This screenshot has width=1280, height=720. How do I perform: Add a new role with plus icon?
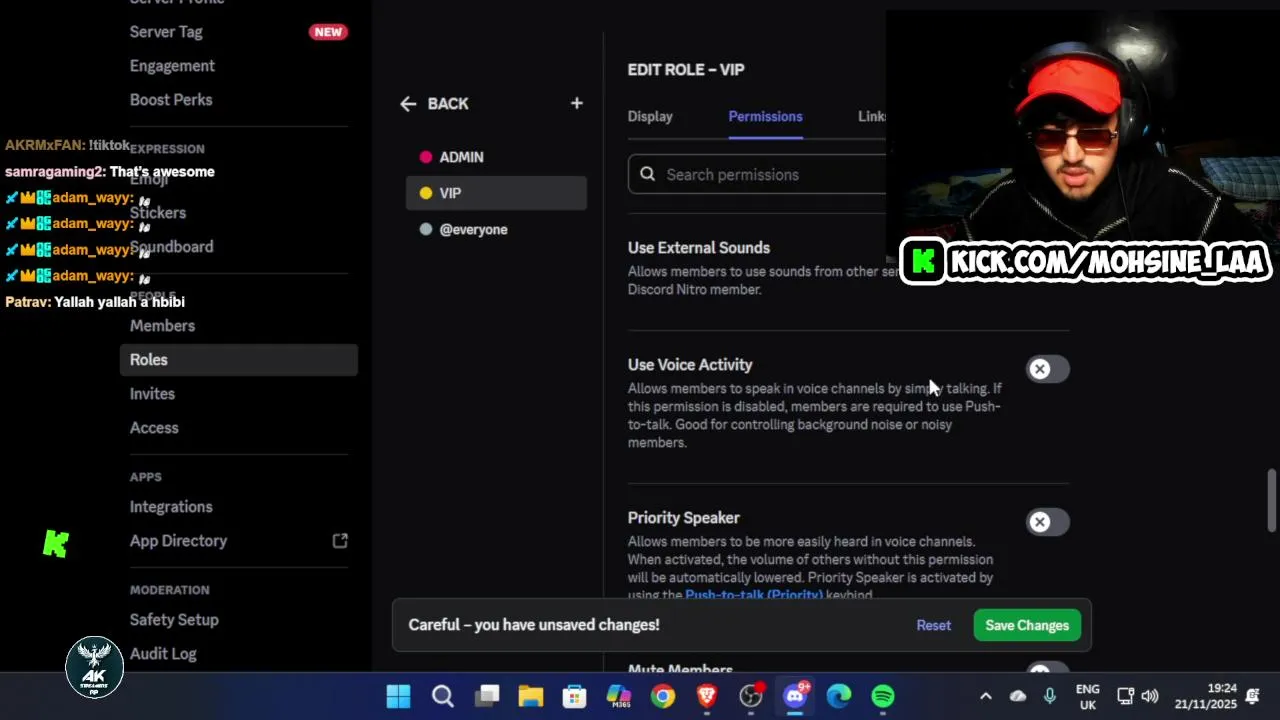[576, 103]
